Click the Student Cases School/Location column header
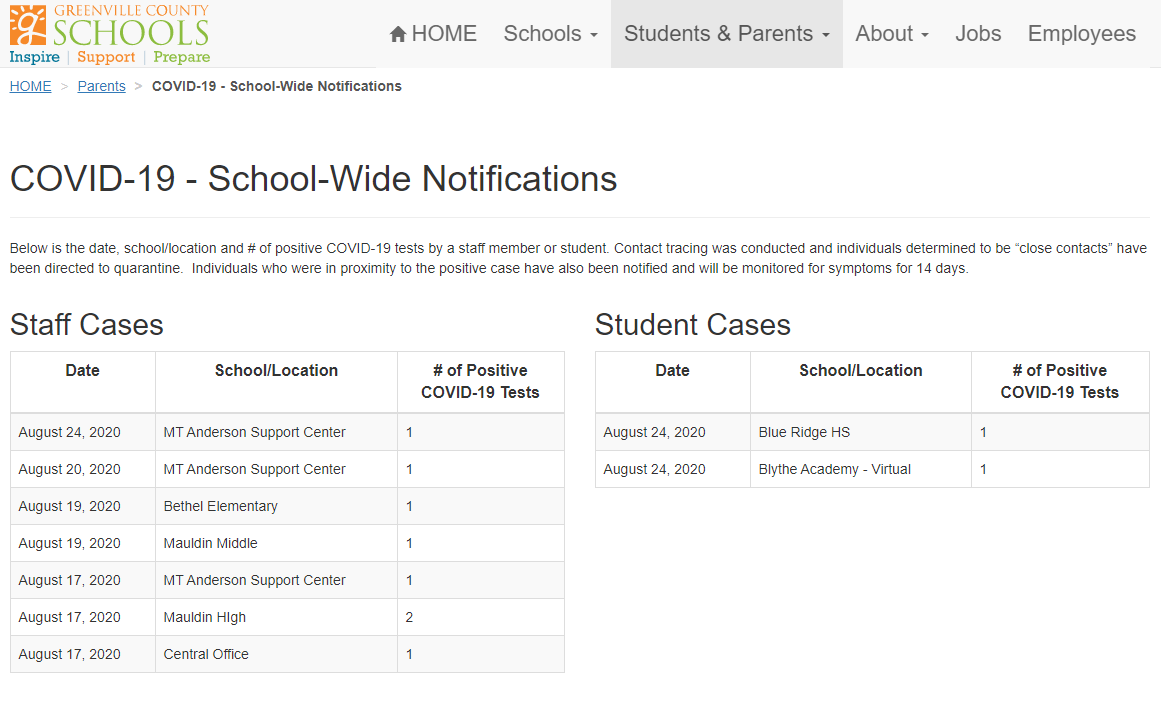 click(860, 382)
